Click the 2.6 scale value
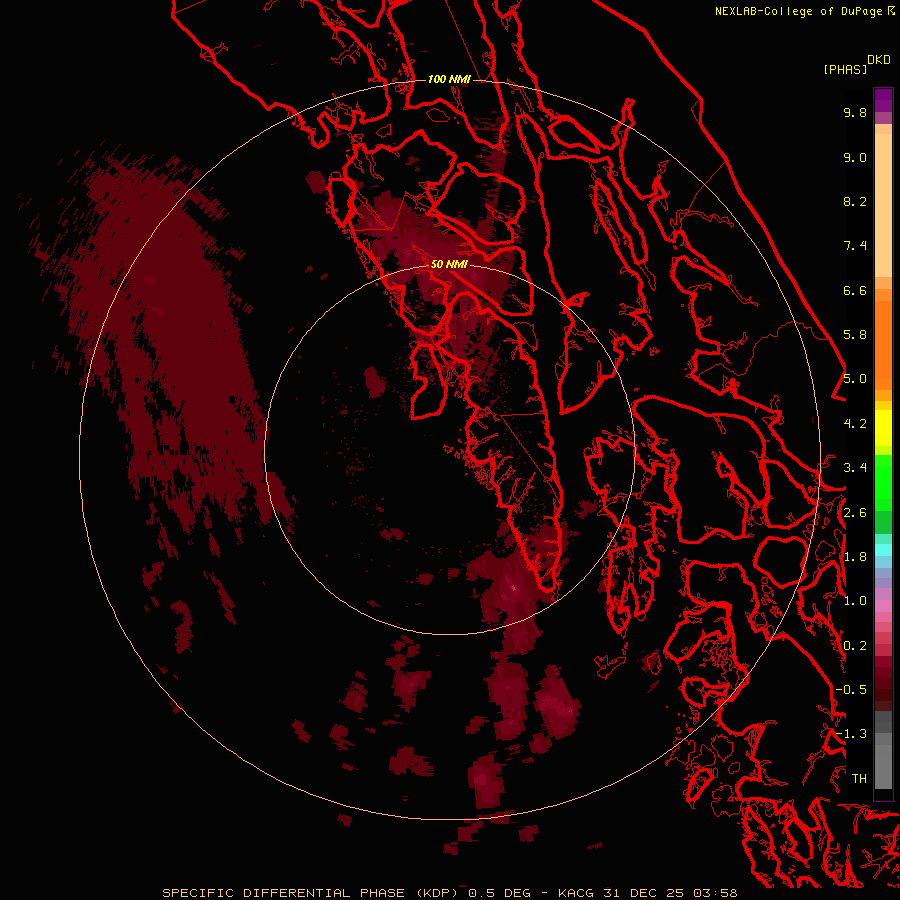The height and width of the screenshot is (900, 900). 855,513
